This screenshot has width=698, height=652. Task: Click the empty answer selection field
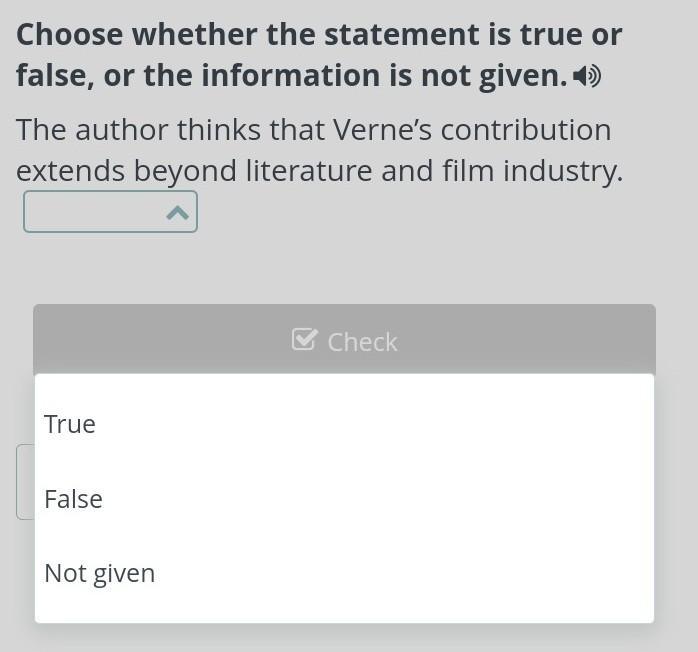[92, 212]
